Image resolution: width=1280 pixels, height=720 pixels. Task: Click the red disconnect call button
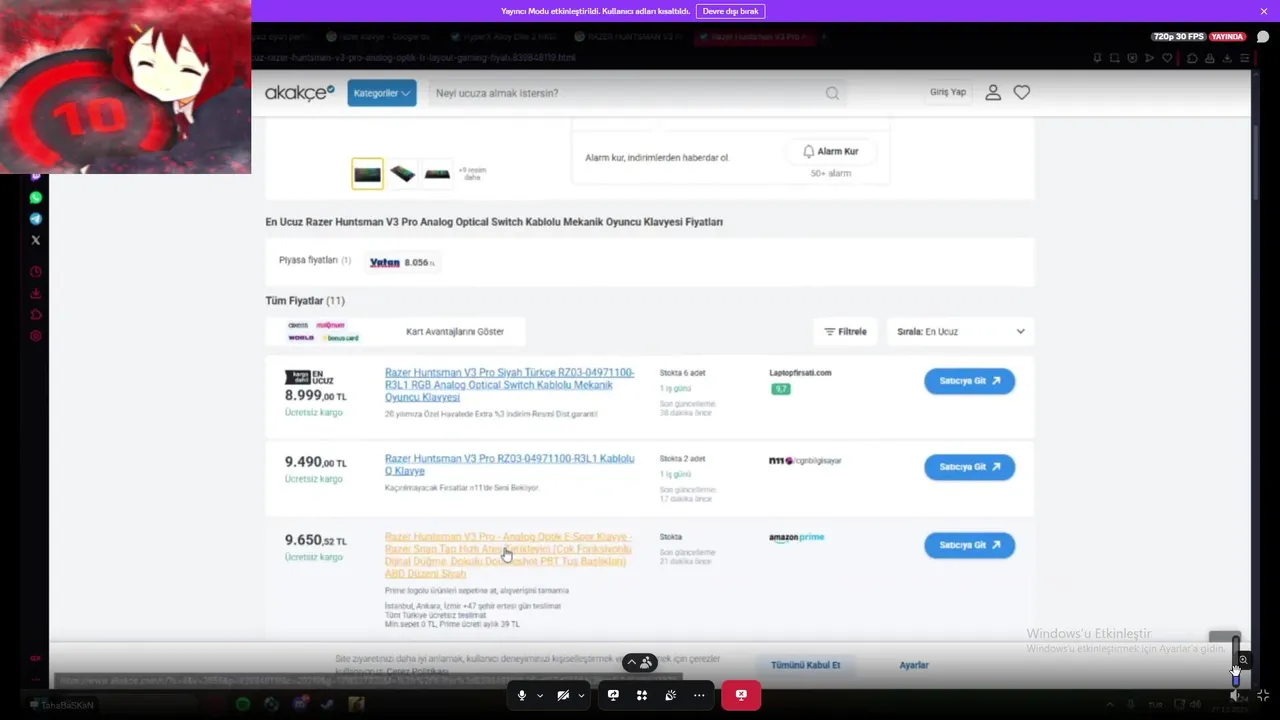(741, 695)
